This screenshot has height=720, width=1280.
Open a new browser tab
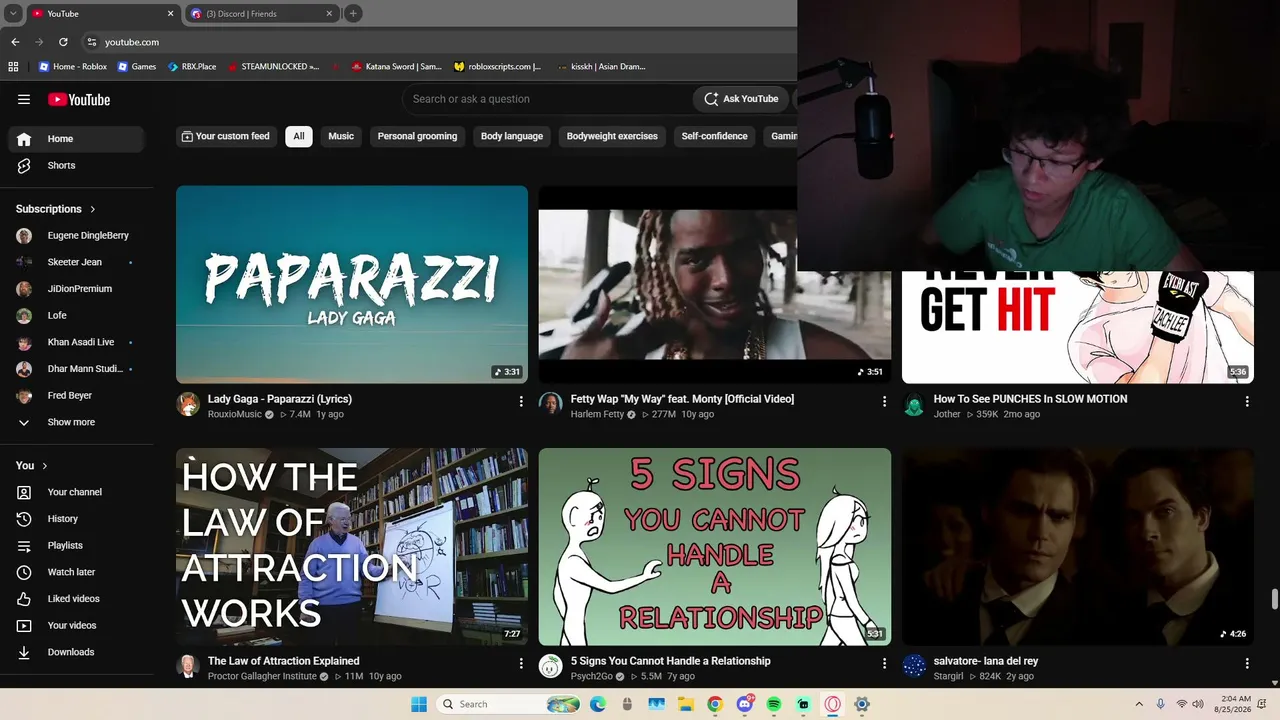(353, 14)
